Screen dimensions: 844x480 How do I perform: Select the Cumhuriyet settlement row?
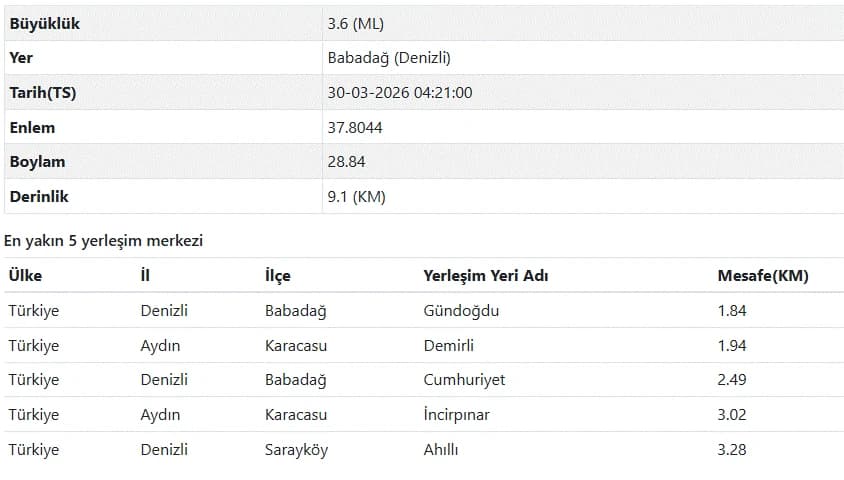point(424,380)
